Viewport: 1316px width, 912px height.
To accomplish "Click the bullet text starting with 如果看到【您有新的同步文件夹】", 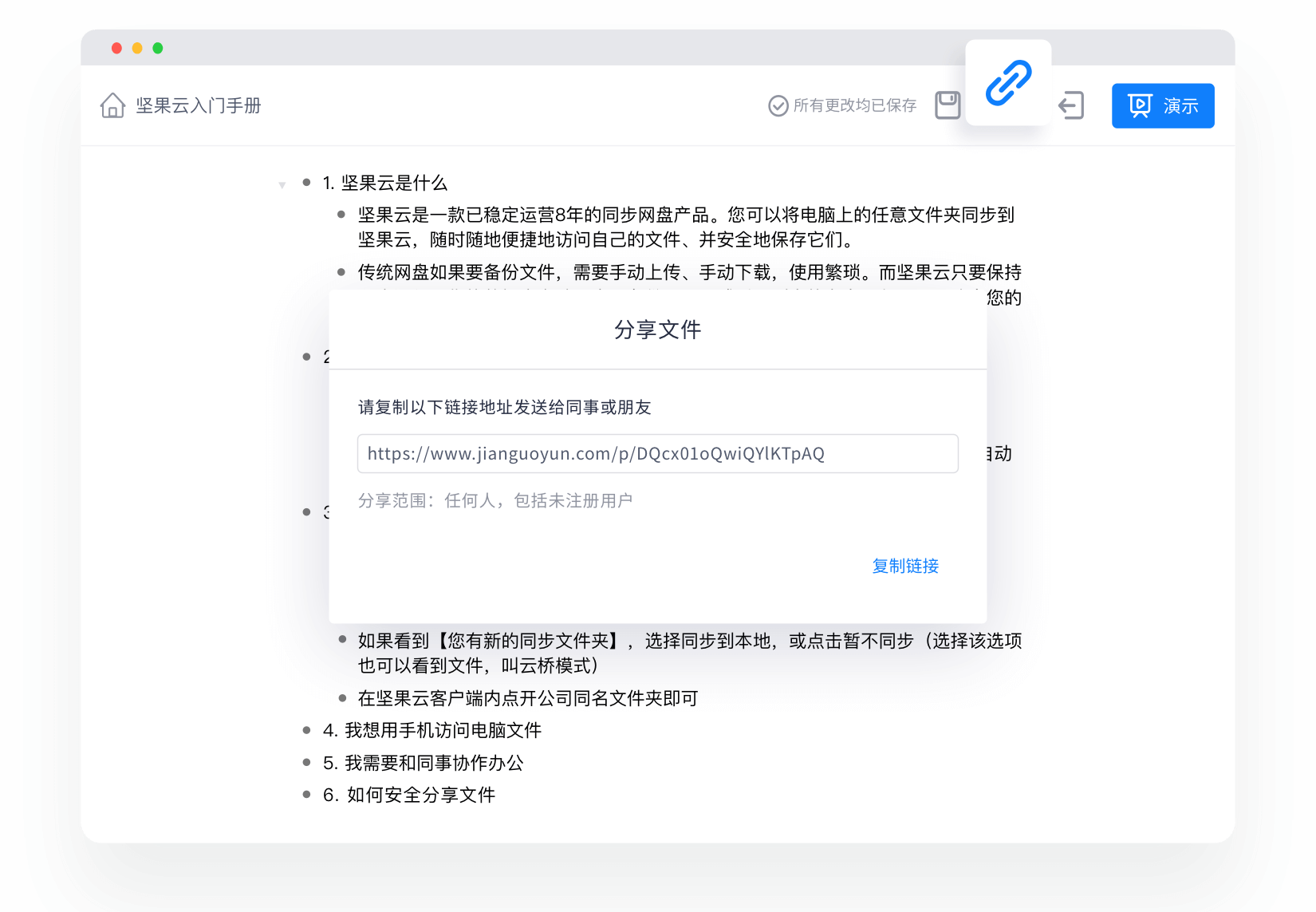I will pos(689,641).
